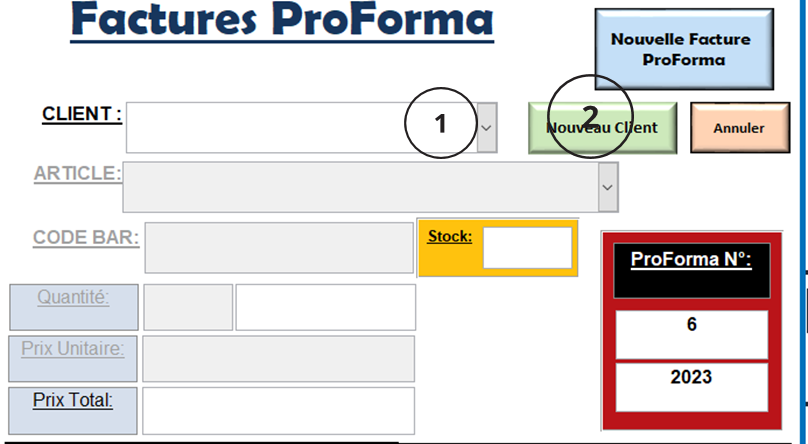Click the white Stock value box
The image size is (808, 444).
coord(527,248)
